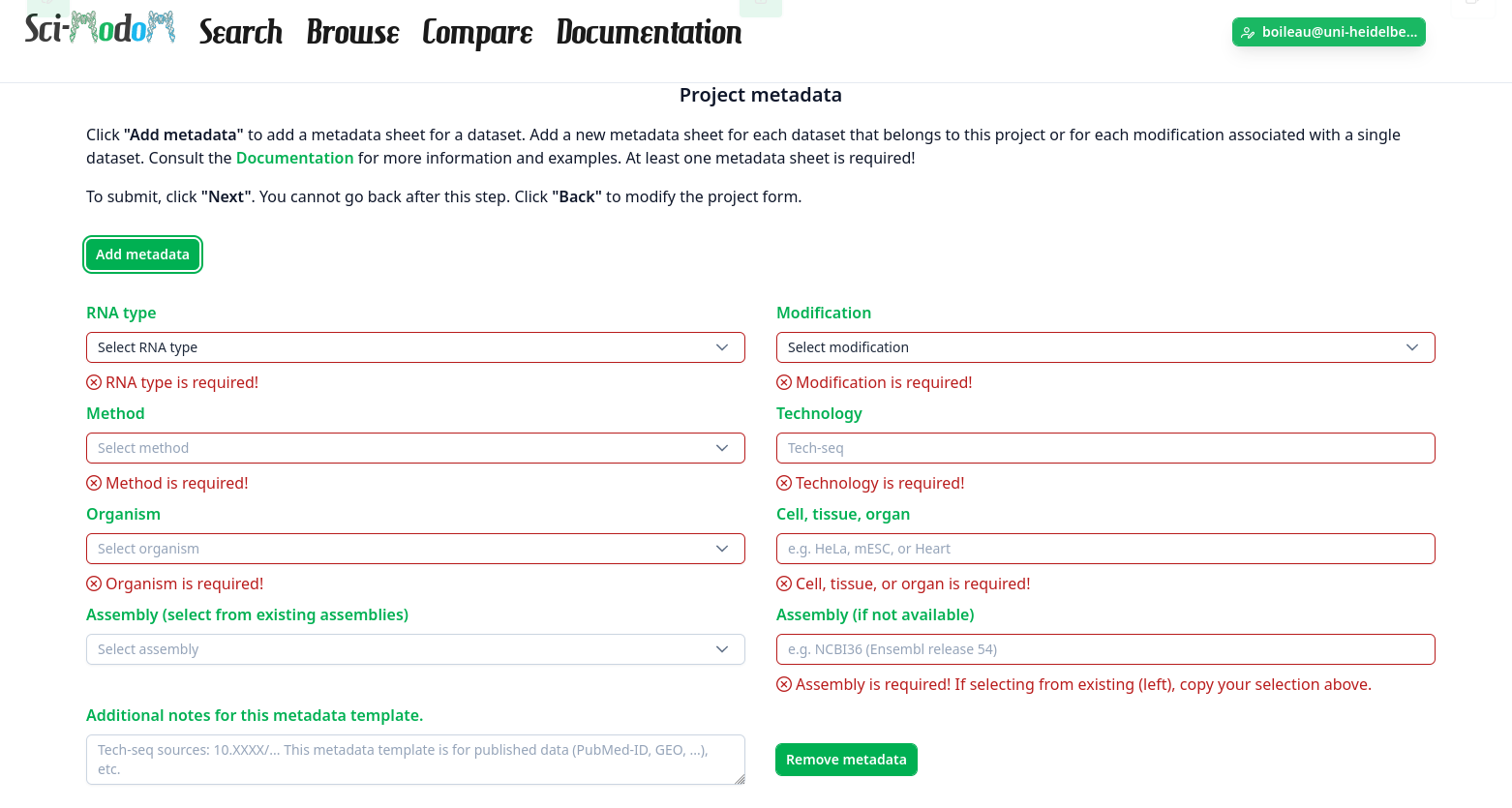Focus the Technology Tech-seq input field
This screenshot has width=1512, height=808.
[x=1105, y=448]
